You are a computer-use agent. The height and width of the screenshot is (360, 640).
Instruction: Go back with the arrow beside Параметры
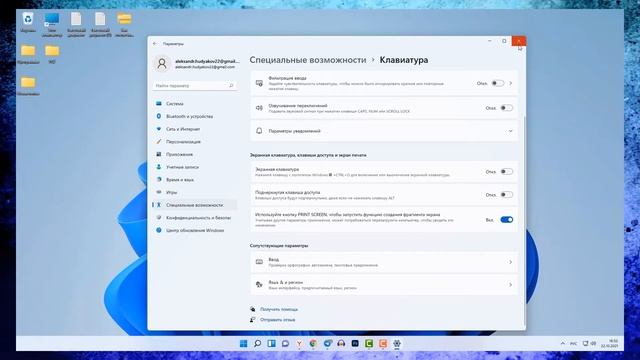[x=155, y=44]
